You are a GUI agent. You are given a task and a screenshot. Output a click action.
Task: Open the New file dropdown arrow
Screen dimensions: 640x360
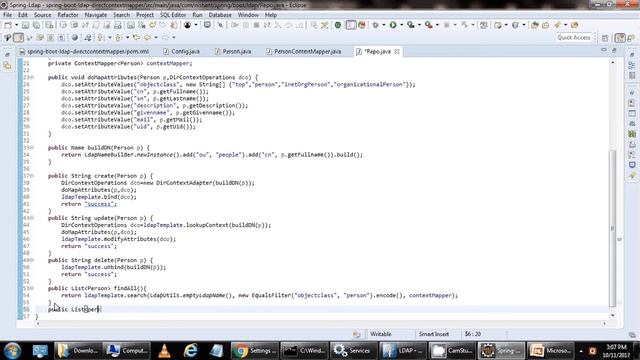[x=16, y=25]
